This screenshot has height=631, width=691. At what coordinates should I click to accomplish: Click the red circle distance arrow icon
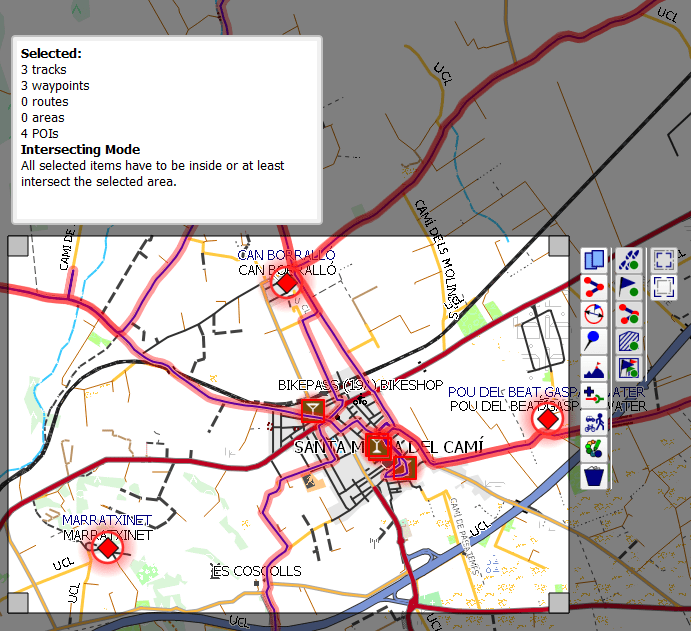(x=594, y=314)
